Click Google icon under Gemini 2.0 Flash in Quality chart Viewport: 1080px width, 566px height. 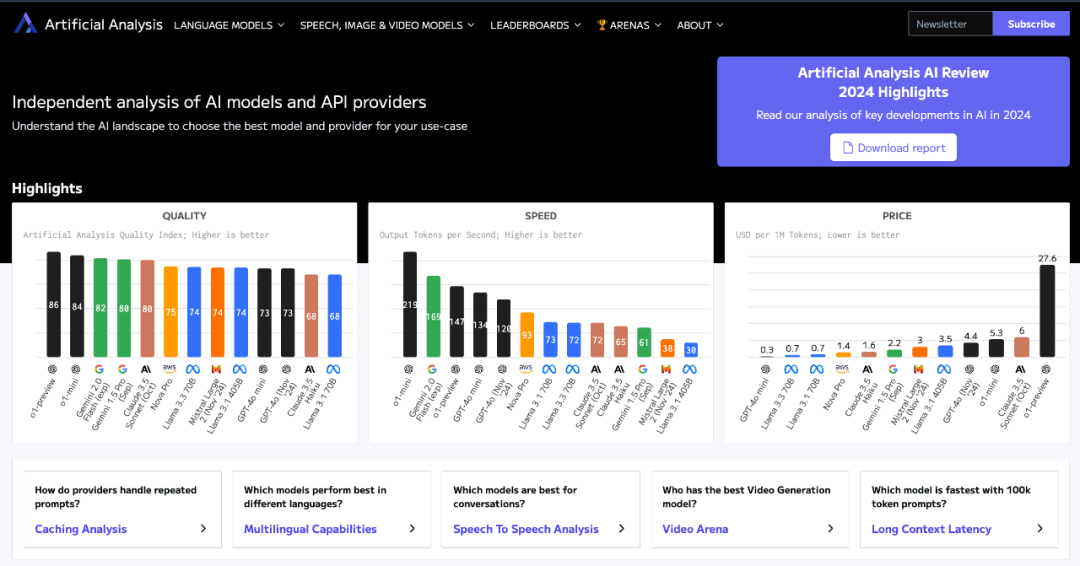coord(99,370)
